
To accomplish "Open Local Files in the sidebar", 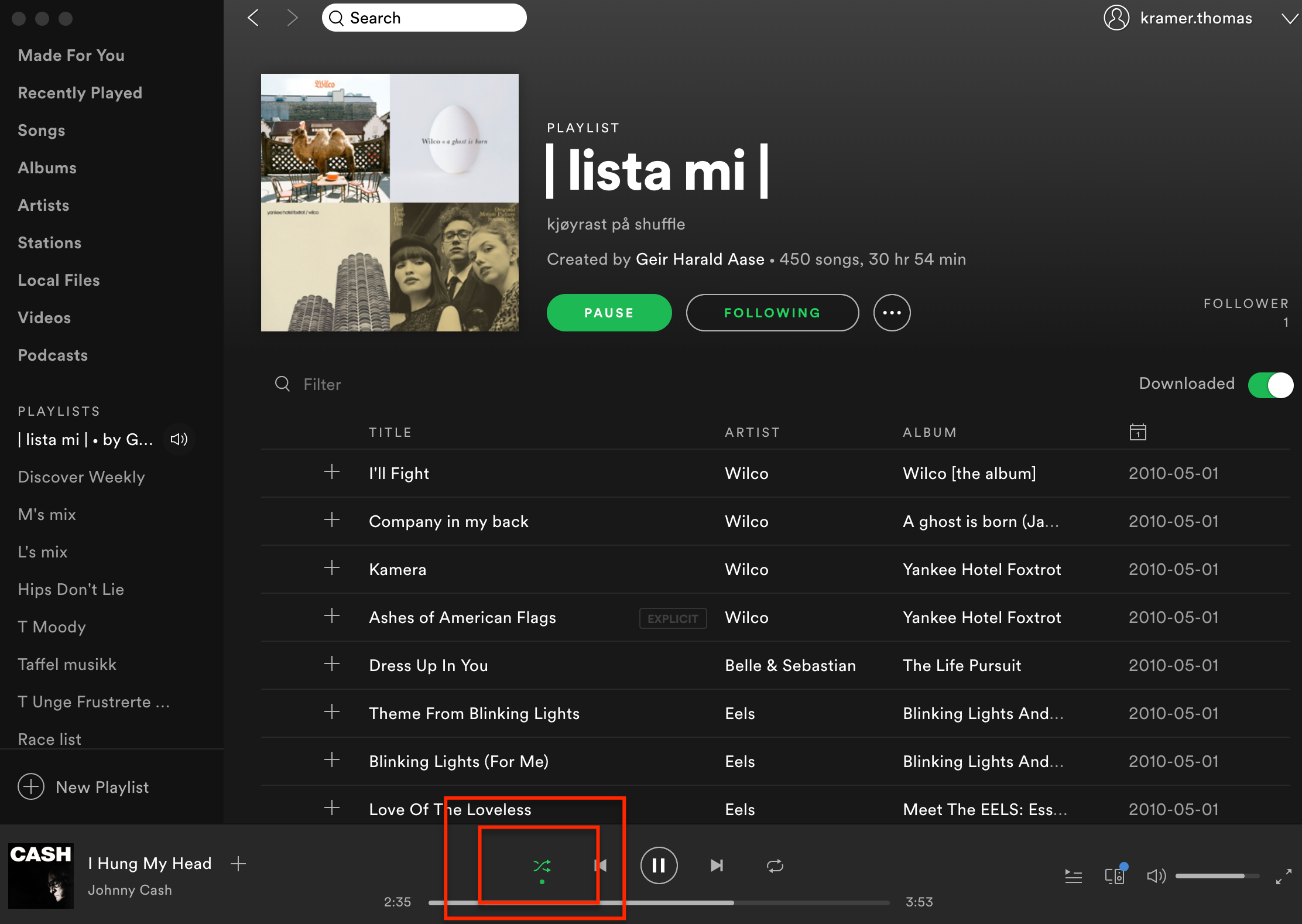I will [x=59, y=280].
